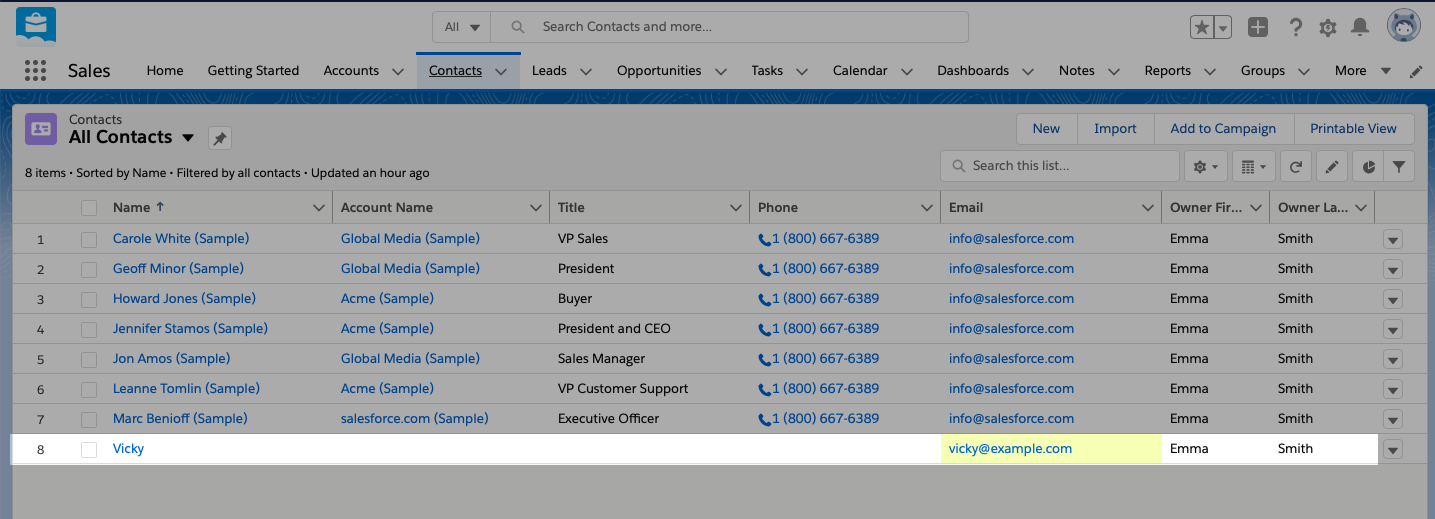Click the Contacts object icon
Viewport: 1435px width, 519px height.
pos(41,129)
